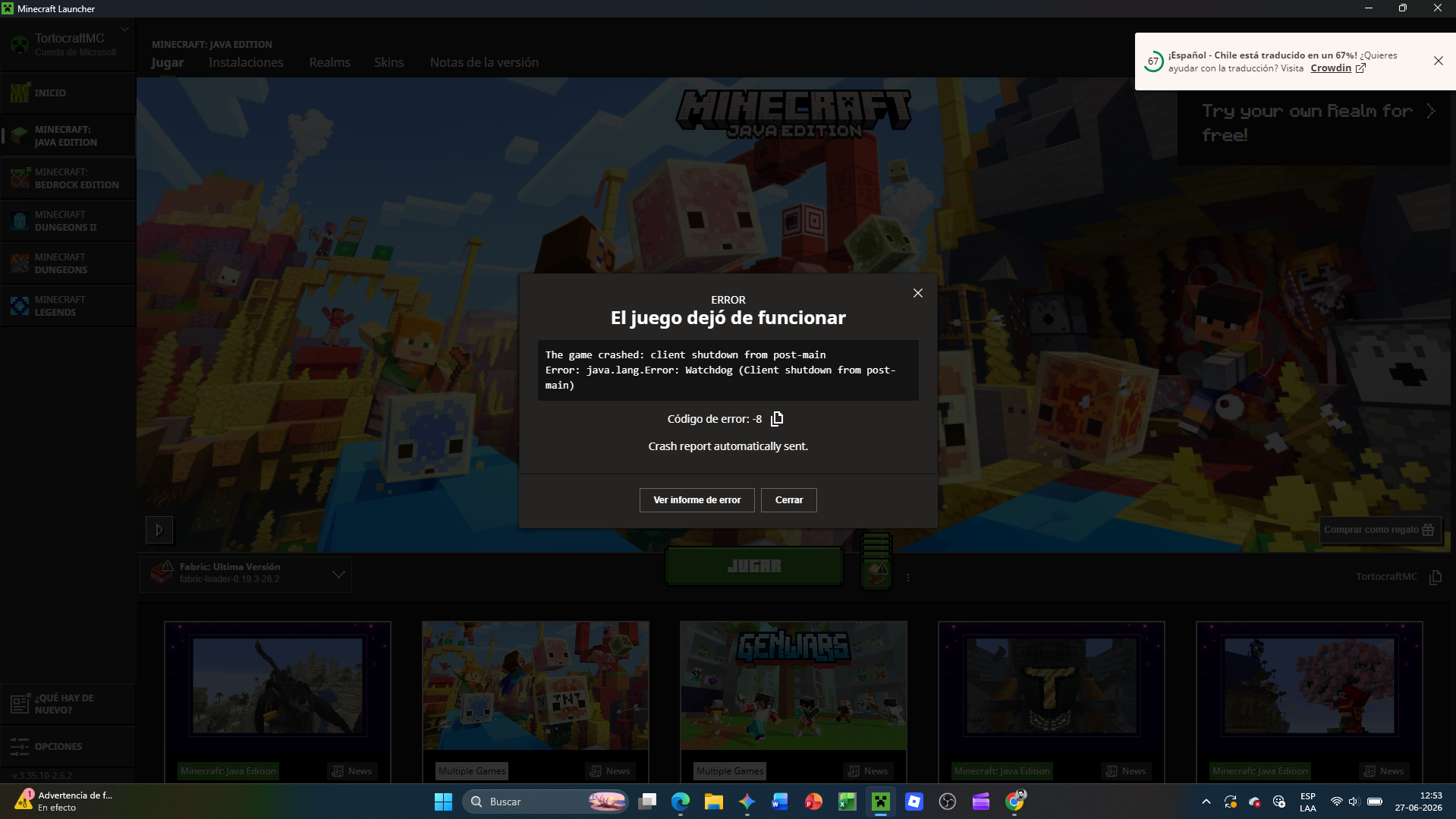1456x819 pixels.
Task: Expand the TortocraftMC account dropdown
Action: coord(125,30)
